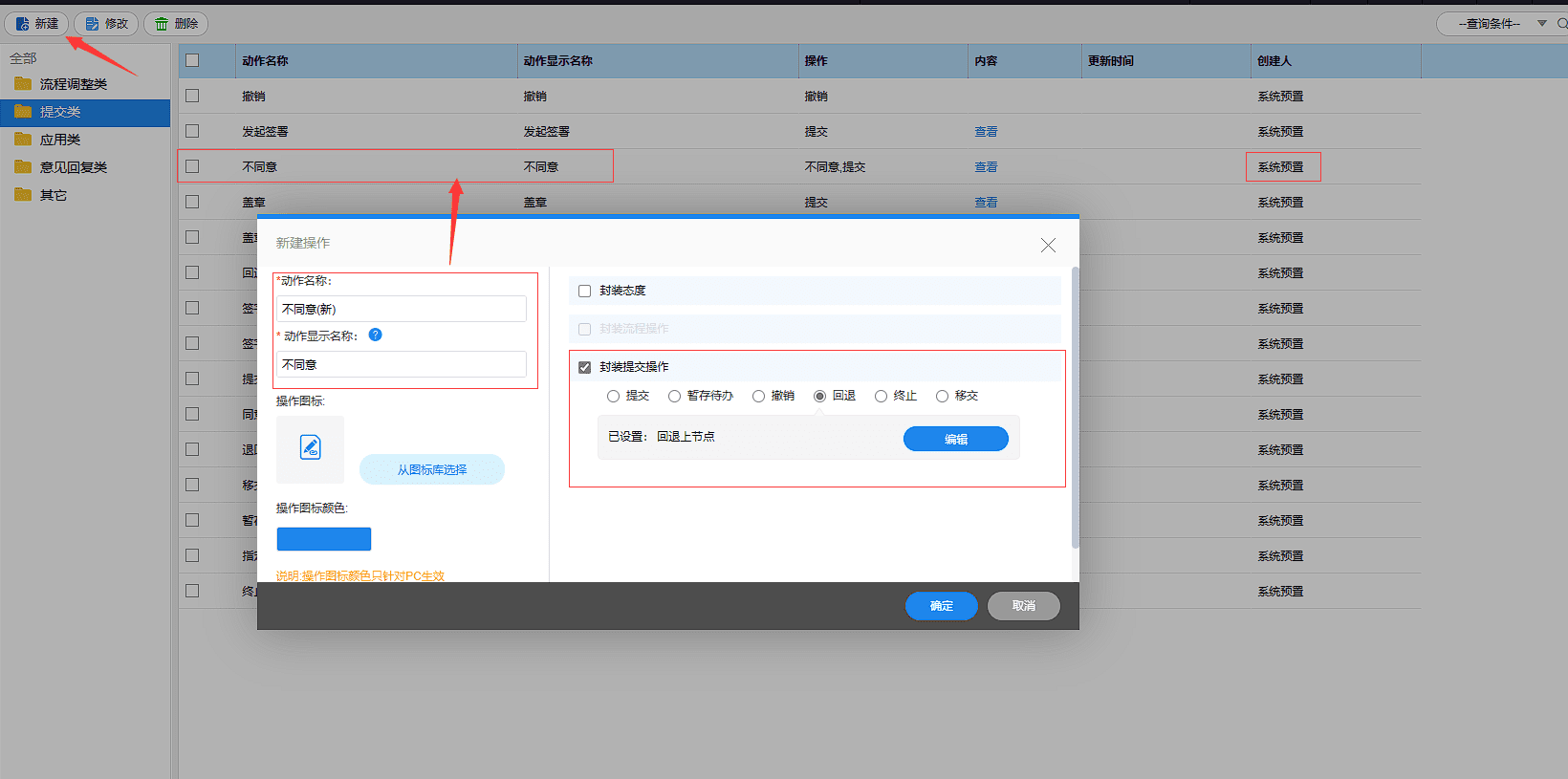Screen dimensions: 1568x779
Task: Enable the 封装态度 checkbox
Action: 585,291
